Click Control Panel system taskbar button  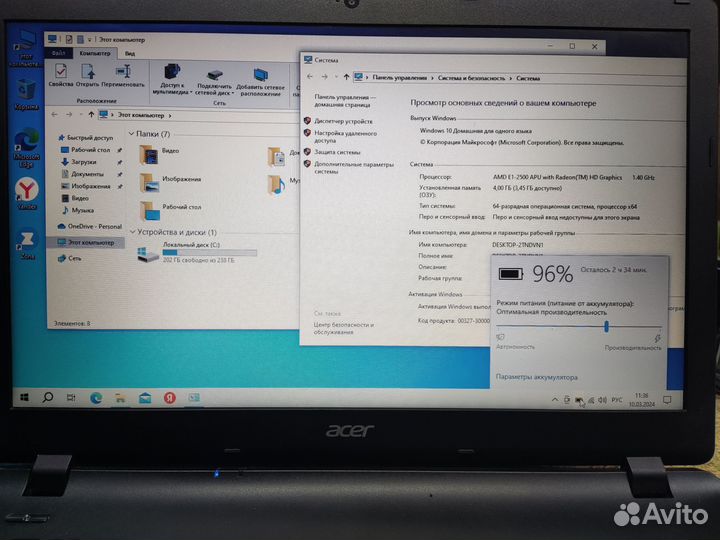tap(194, 398)
